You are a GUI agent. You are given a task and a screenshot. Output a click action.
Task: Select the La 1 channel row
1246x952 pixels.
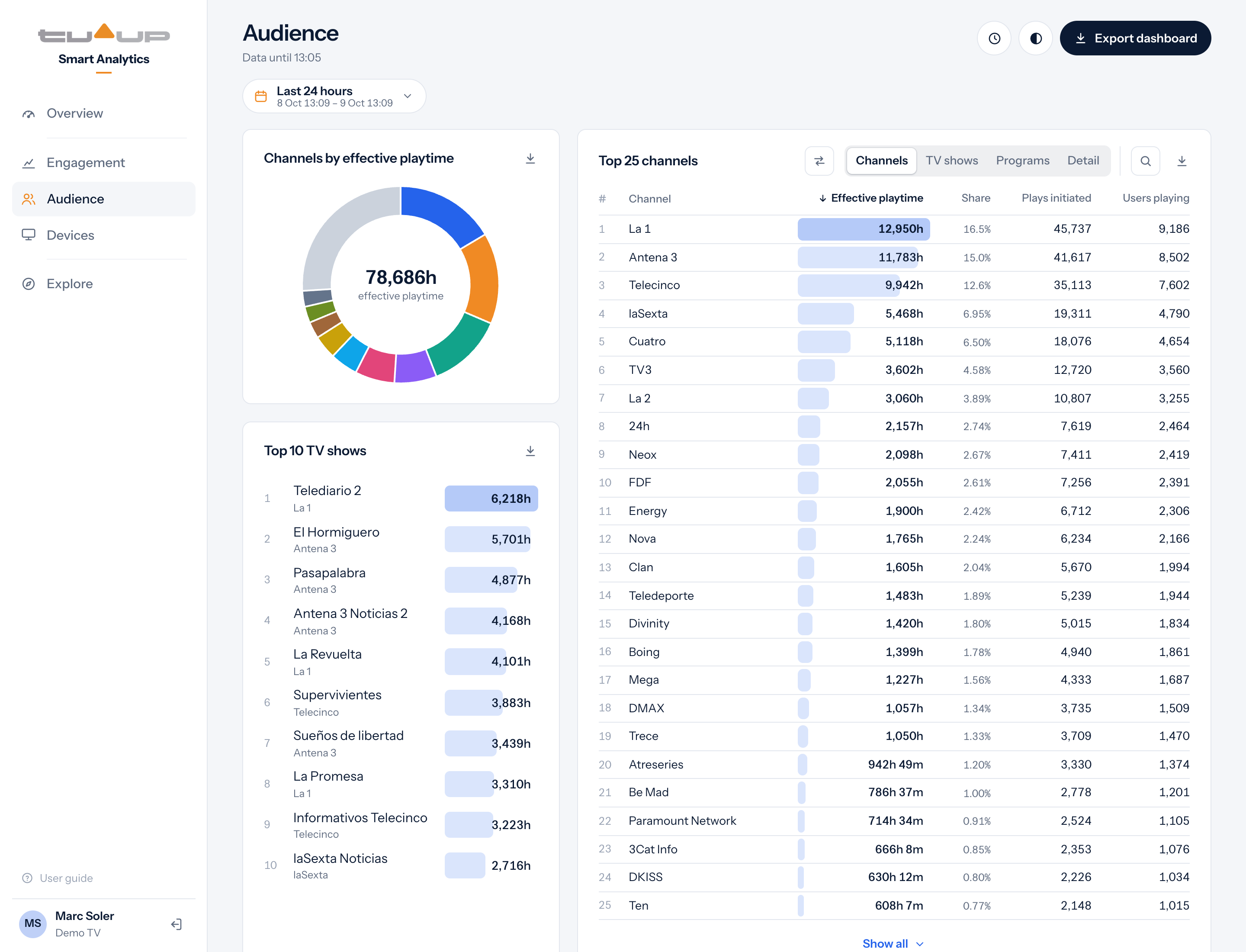tap(893, 229)
